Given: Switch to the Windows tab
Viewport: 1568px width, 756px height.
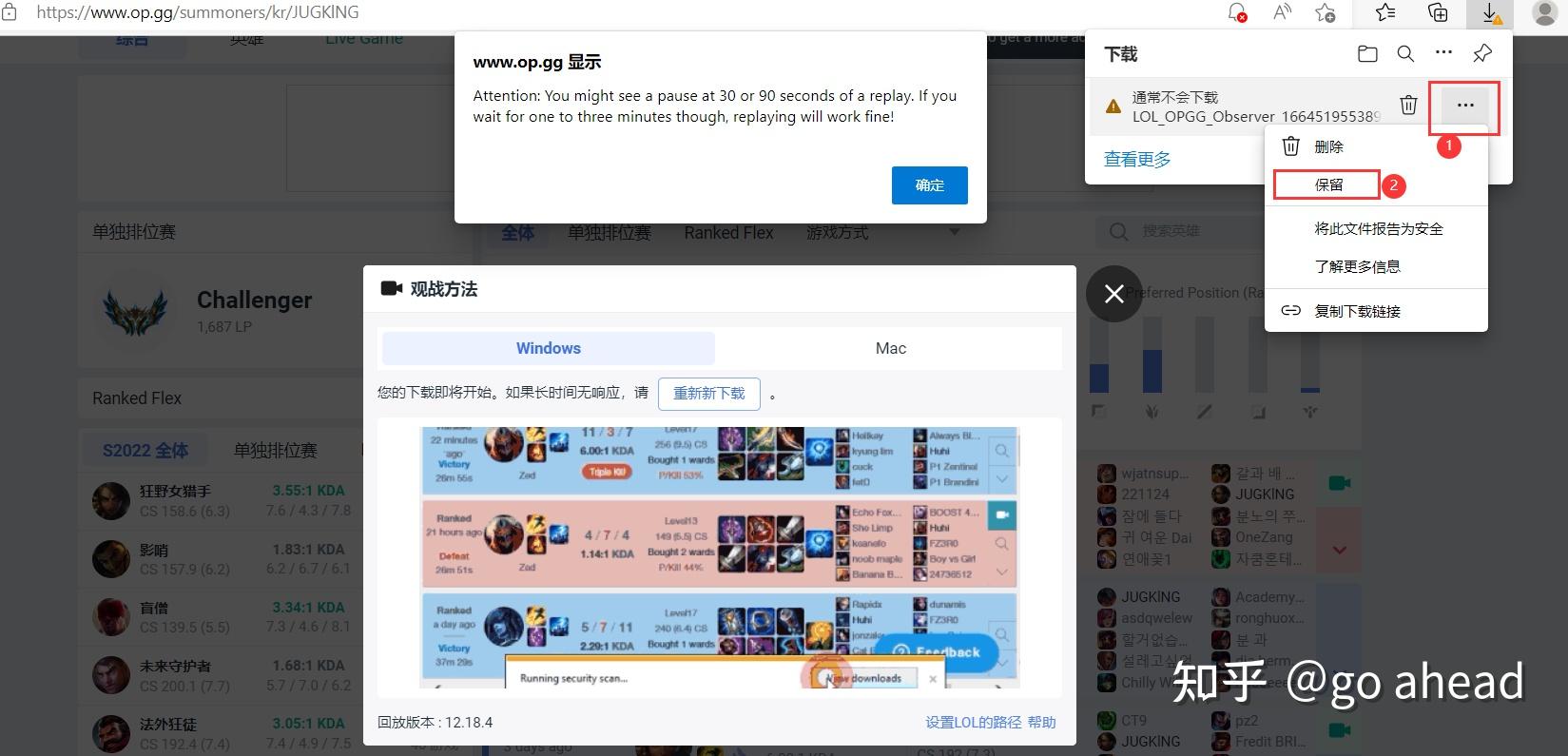Looking at the screenshot, I should [x=548, y=348].
